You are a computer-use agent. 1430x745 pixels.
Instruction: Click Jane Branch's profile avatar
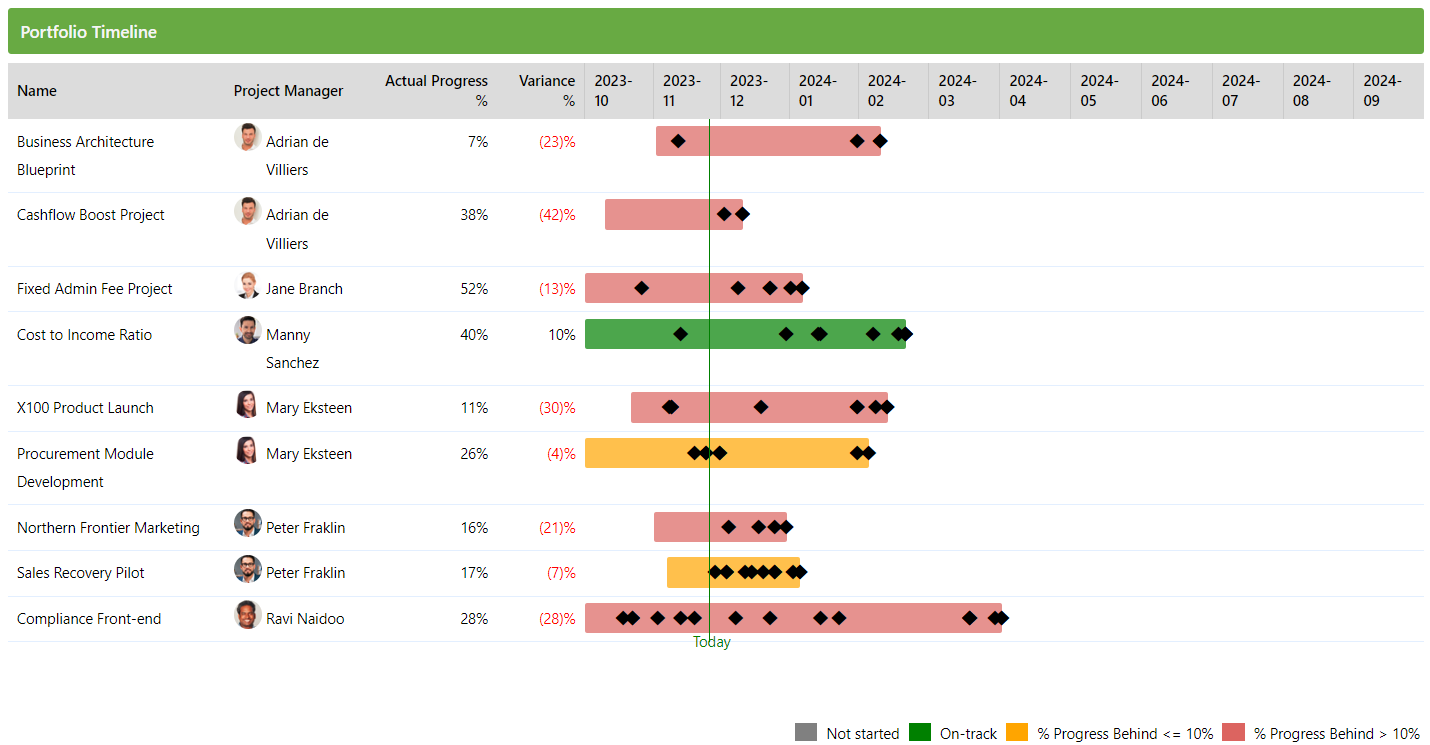coord(247,286)
